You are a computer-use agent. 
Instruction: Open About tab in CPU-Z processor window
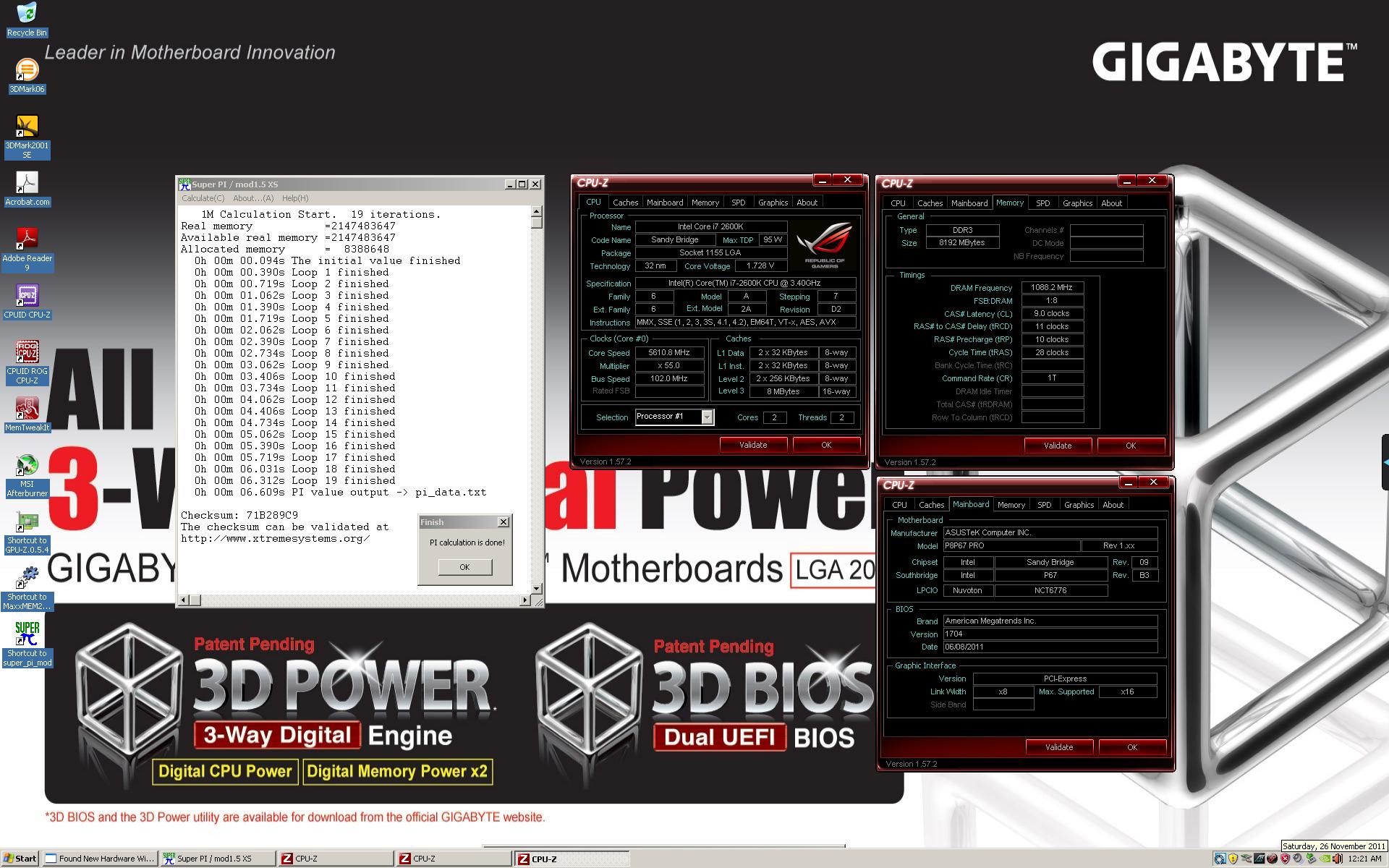tap(807, 203)
